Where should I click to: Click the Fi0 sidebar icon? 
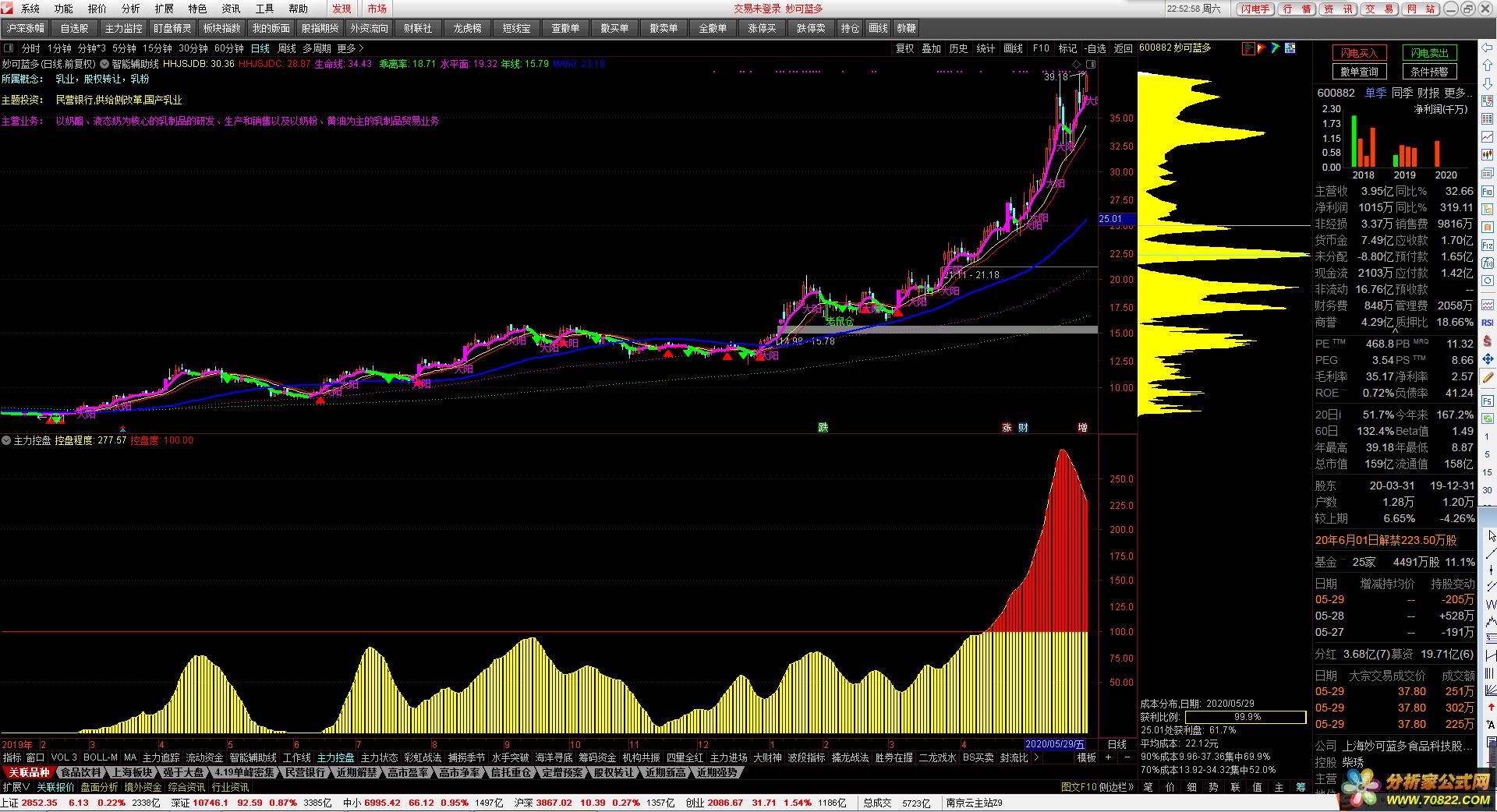[1488, 191]
